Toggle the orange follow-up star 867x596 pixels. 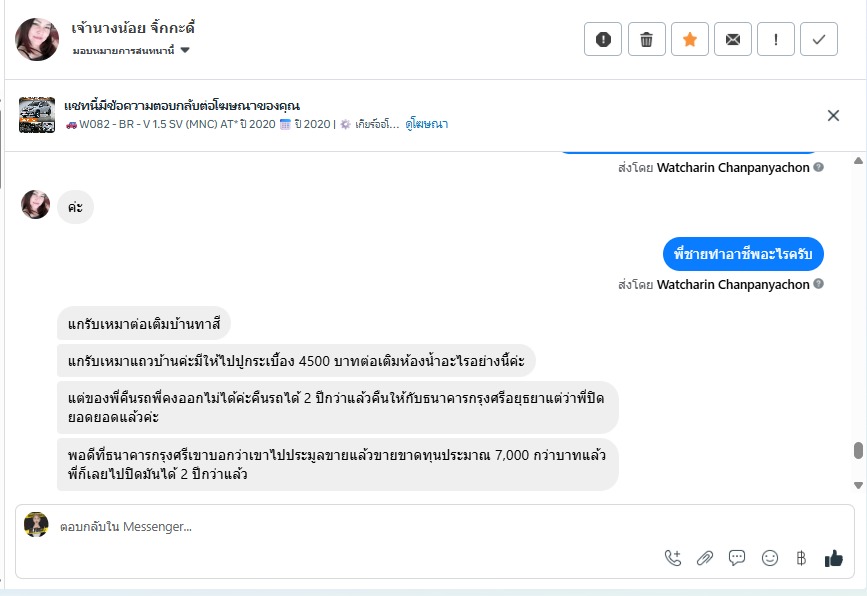coord(689,39)
